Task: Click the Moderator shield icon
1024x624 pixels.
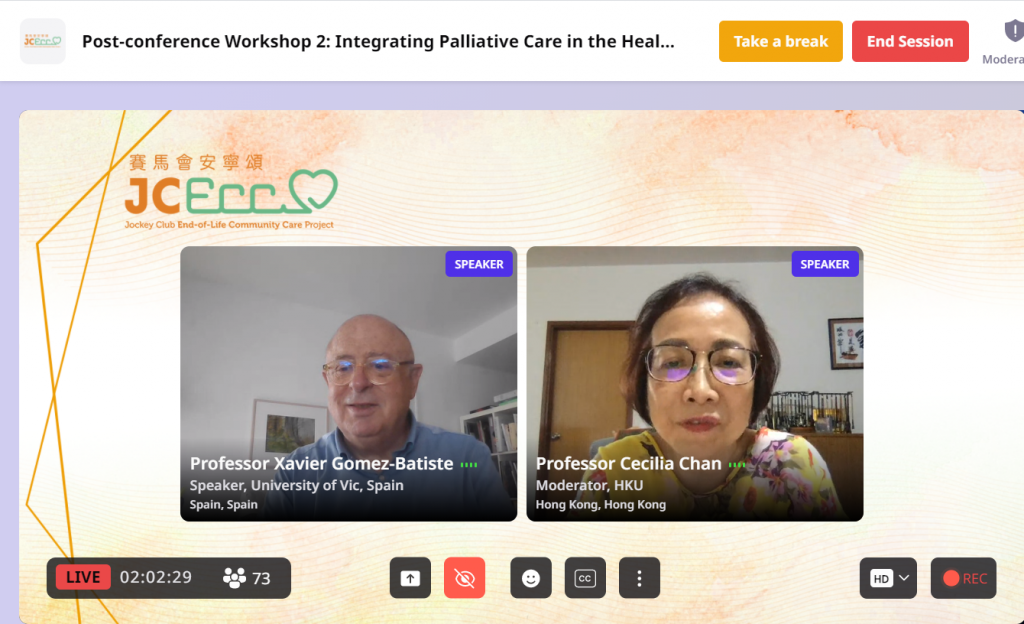Action: [x=1014, y=31]
